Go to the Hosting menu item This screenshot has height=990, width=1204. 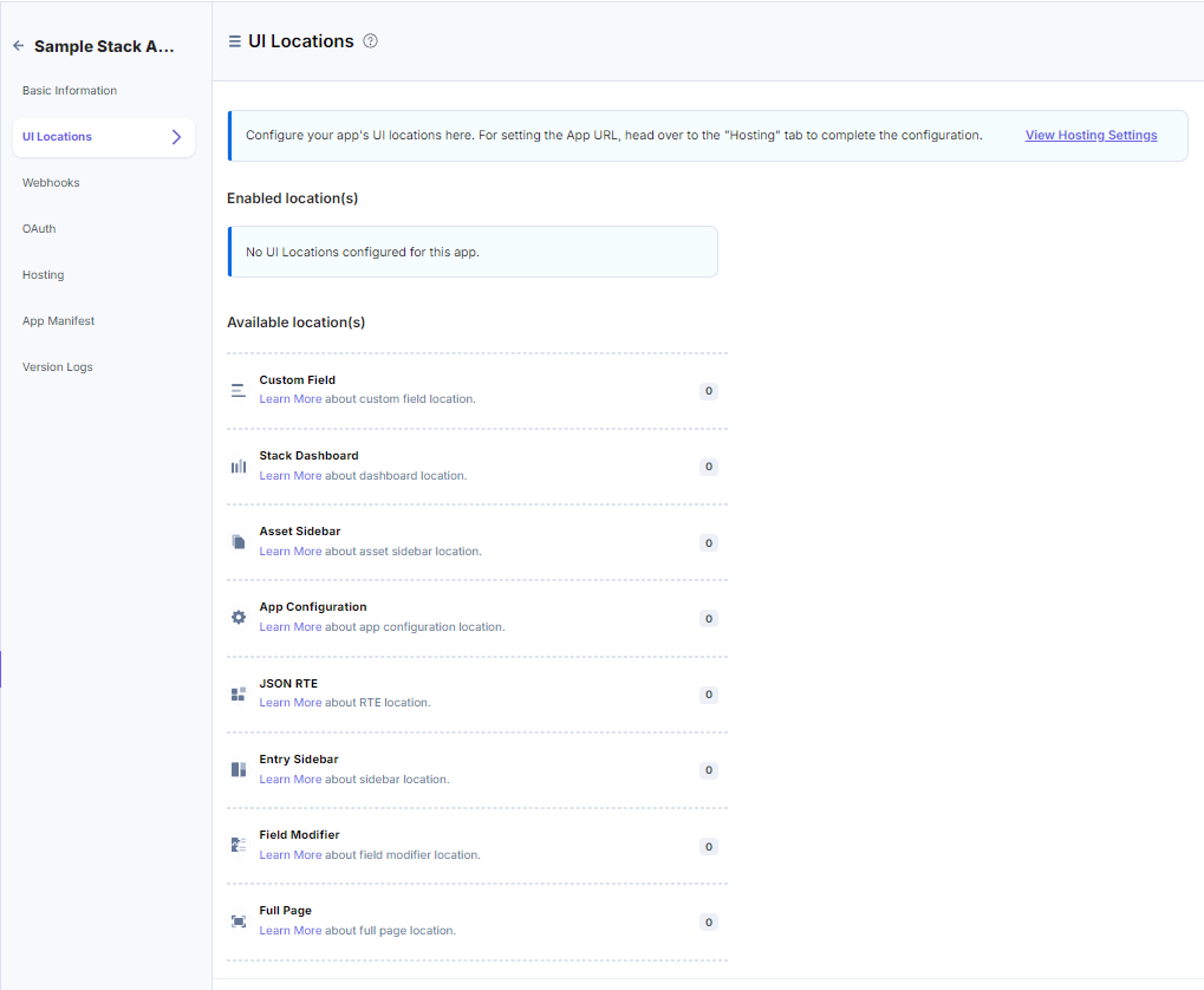click(x=43, y=275)
